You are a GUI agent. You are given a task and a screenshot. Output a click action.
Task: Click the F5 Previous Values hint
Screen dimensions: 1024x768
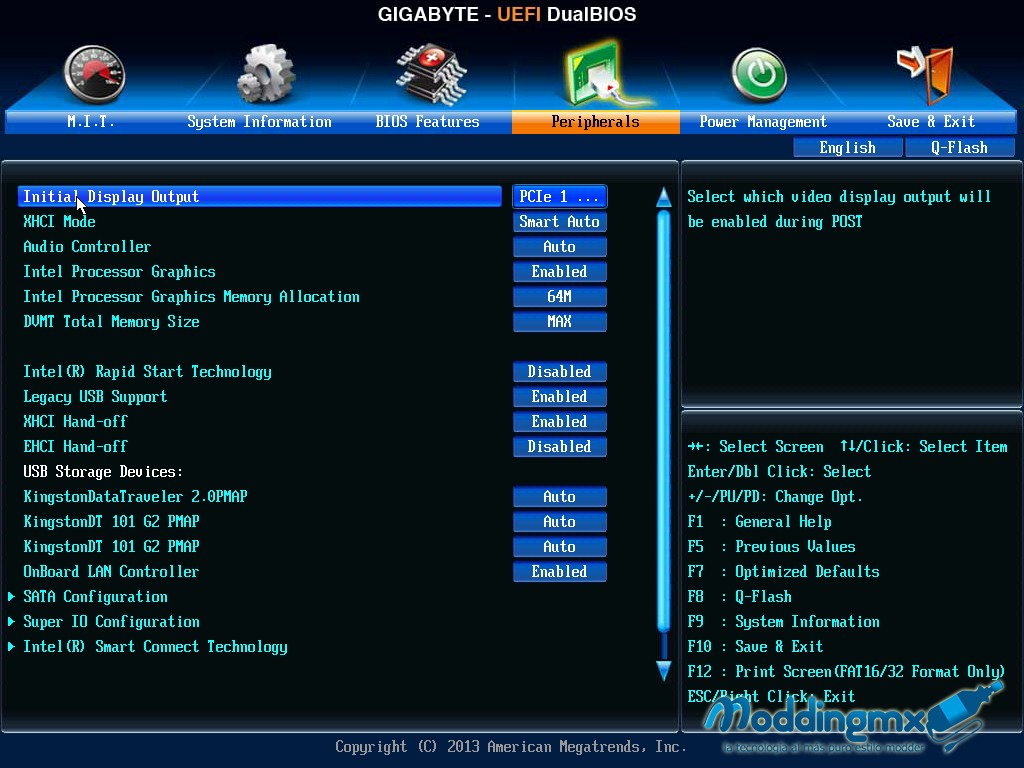pyautogui.click(x=771, y=547)
